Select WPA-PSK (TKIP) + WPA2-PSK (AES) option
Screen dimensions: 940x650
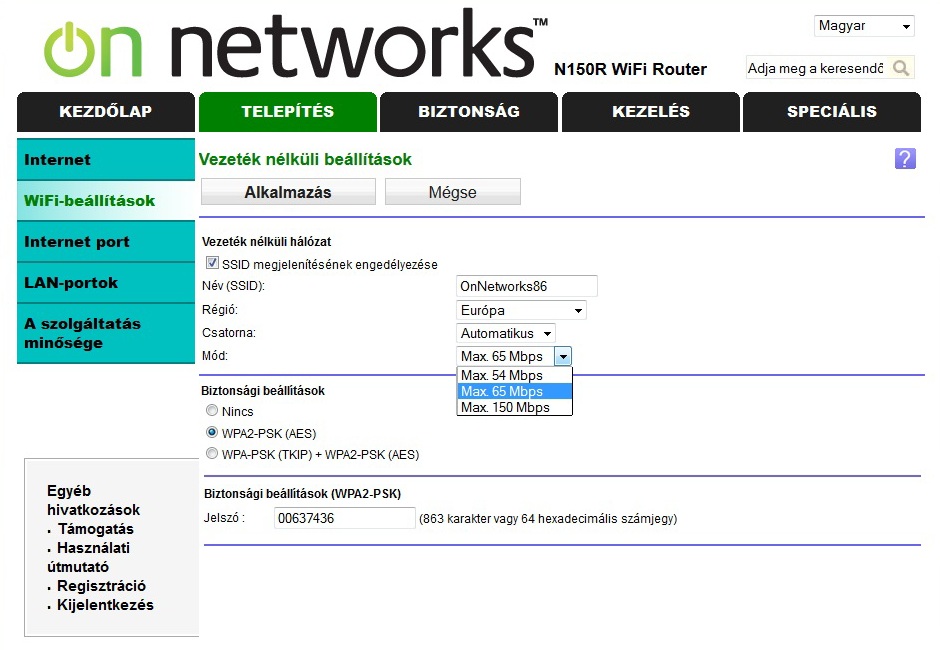(x=212, y=453)
